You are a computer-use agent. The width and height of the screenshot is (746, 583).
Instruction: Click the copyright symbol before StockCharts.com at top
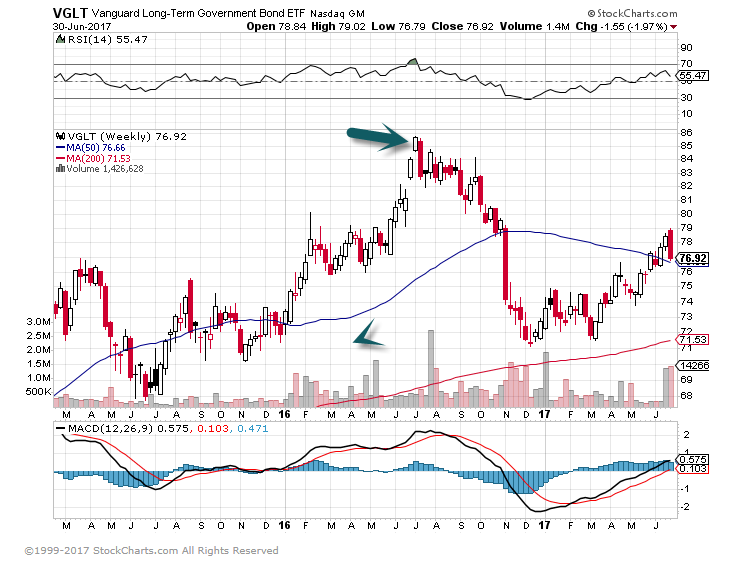point(591,13)
